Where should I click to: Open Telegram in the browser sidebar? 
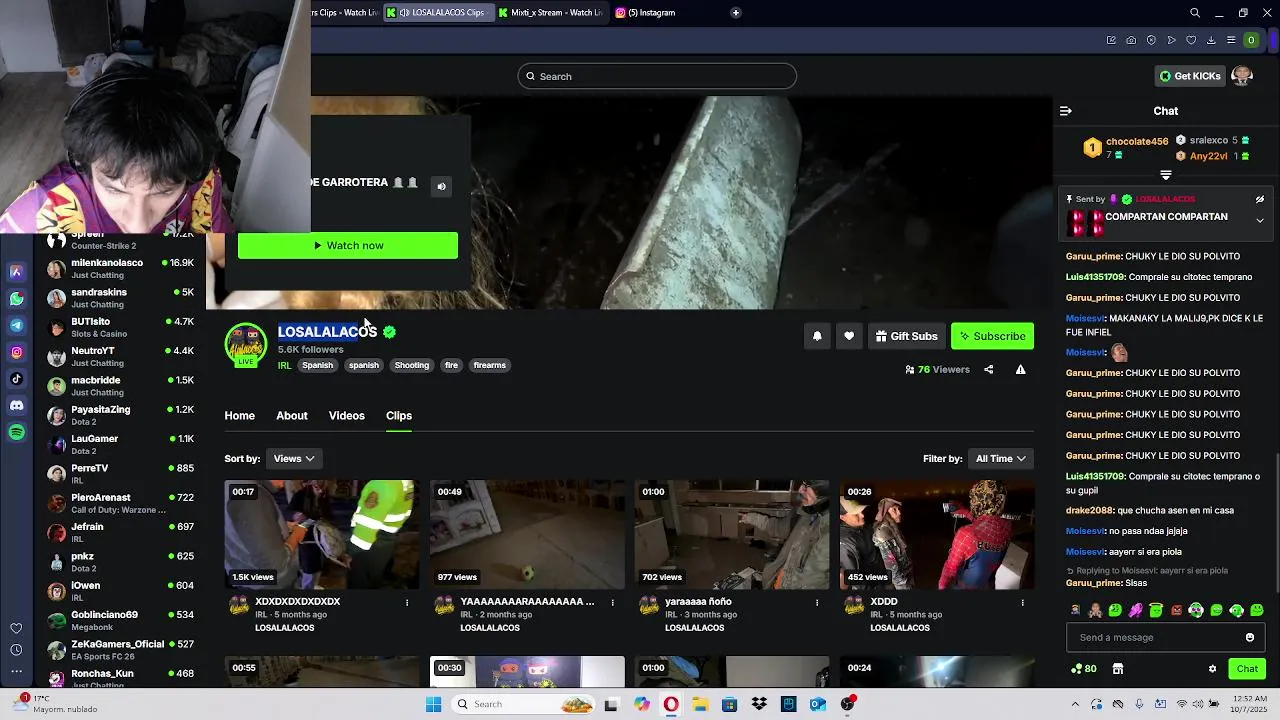[x=16, y=325]
